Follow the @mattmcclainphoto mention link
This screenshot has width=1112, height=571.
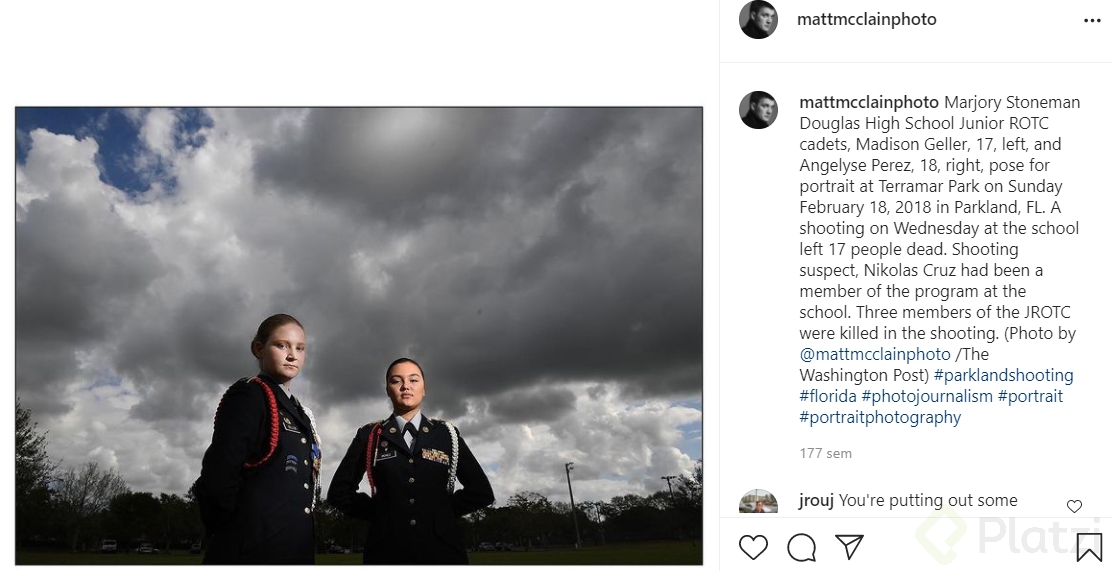click(x=874, y=355)
